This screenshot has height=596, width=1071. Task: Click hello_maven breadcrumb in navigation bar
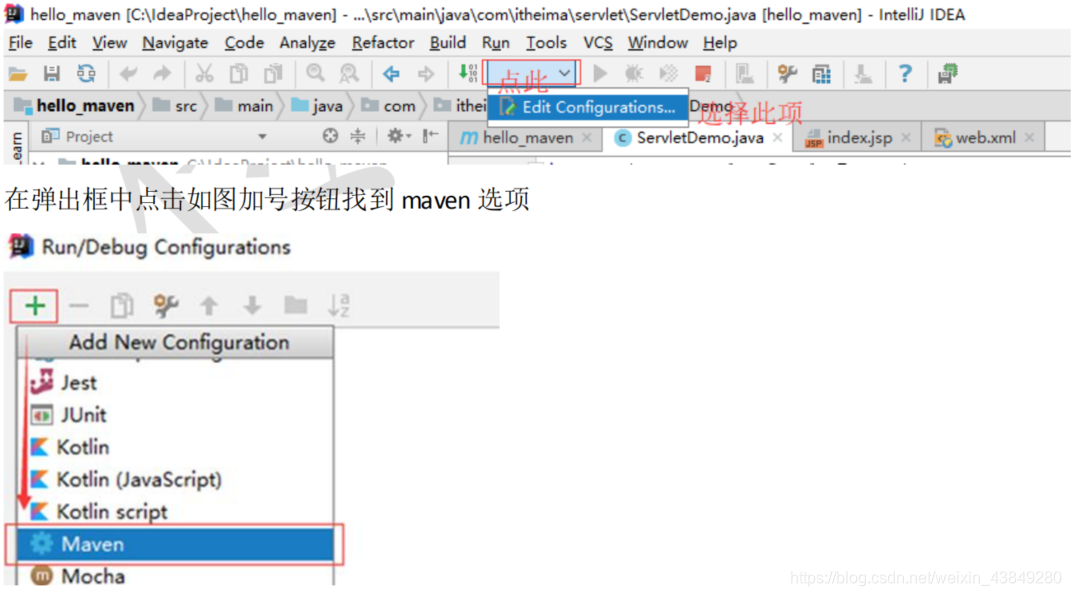click(74, 106)
